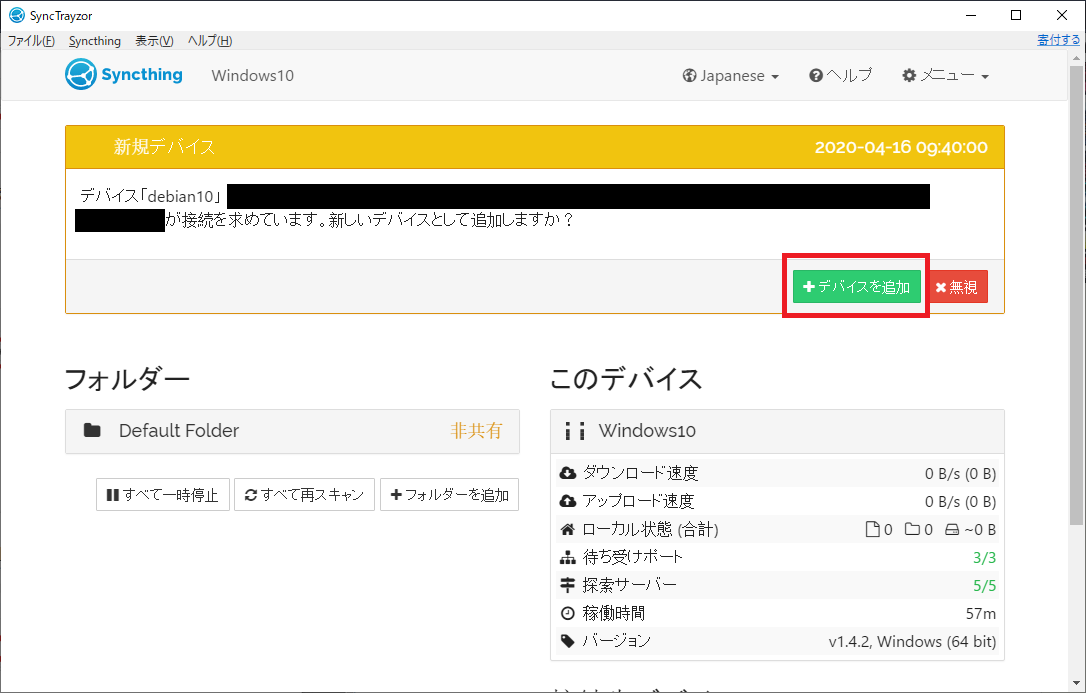1086x693 pixels.
Task: Click the フォルダーを追加 button
Action: point(449,495)
